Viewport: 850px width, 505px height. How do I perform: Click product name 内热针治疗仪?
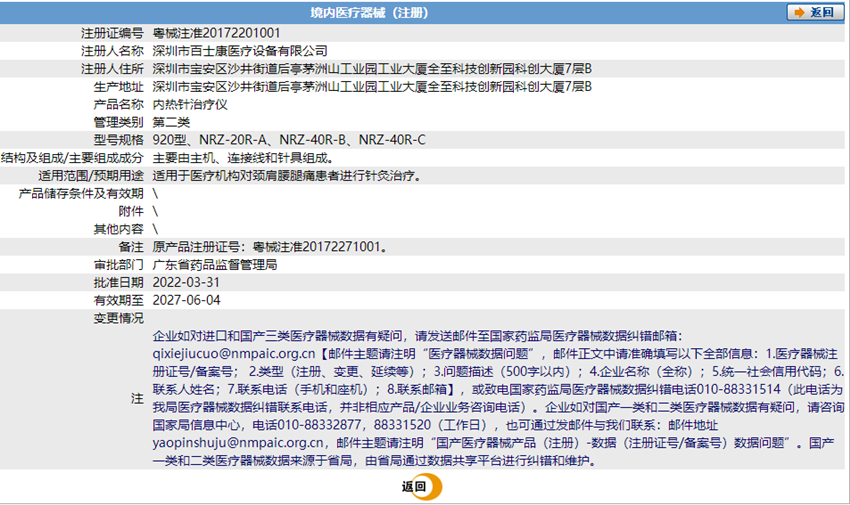190,105
